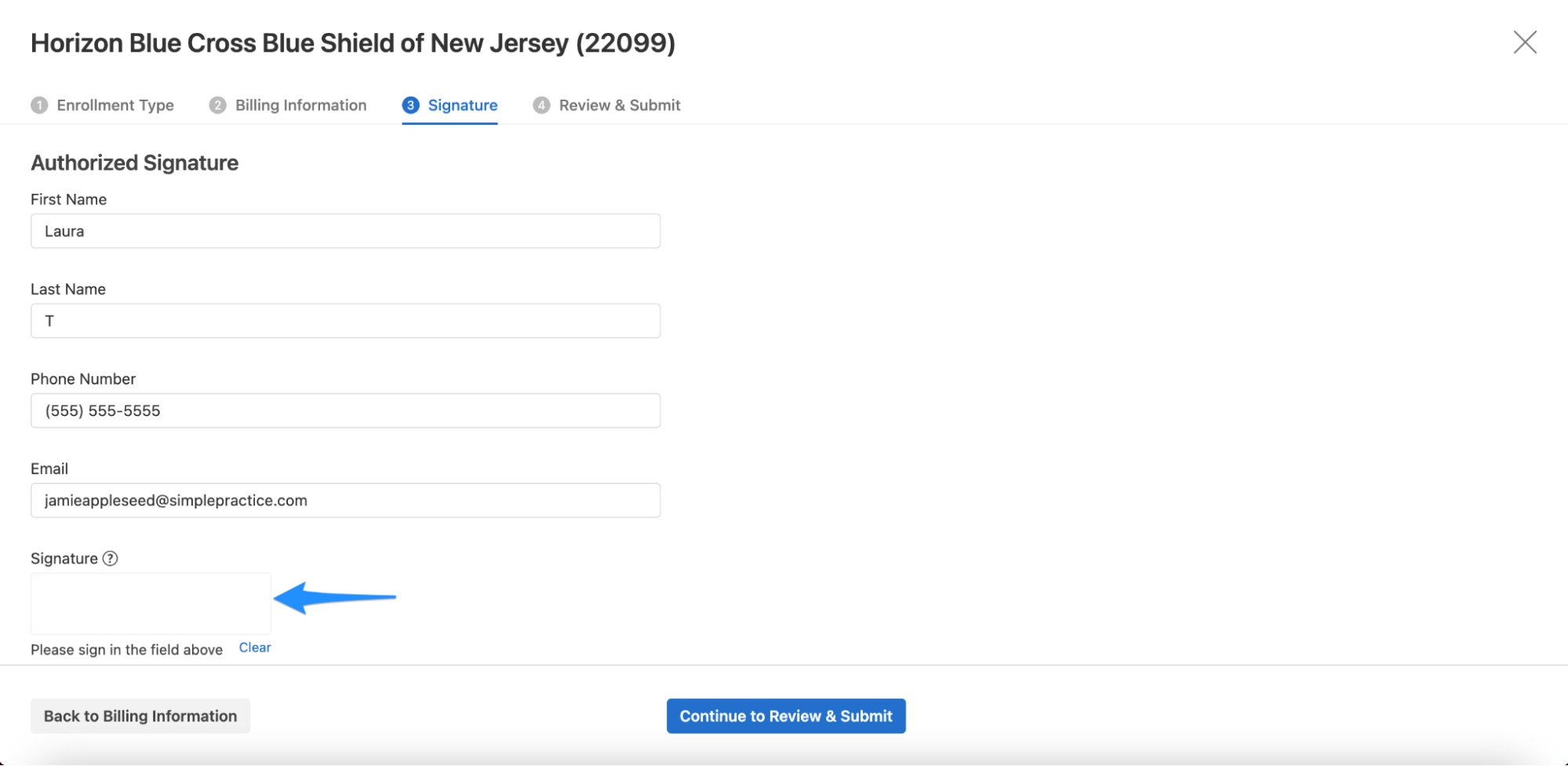The width and height of the screenshot is (1568, 766).
Task: Switch to the Review & Submit step
Action: 620,104
